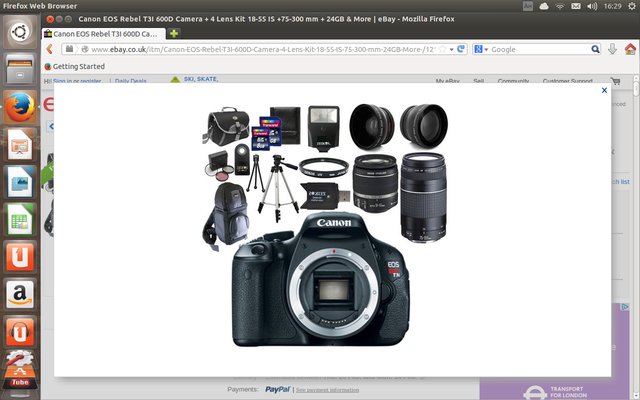Expand the URL history dropdown arrow
Viewport: 640px width, 400px height.
tap(452, 49)
